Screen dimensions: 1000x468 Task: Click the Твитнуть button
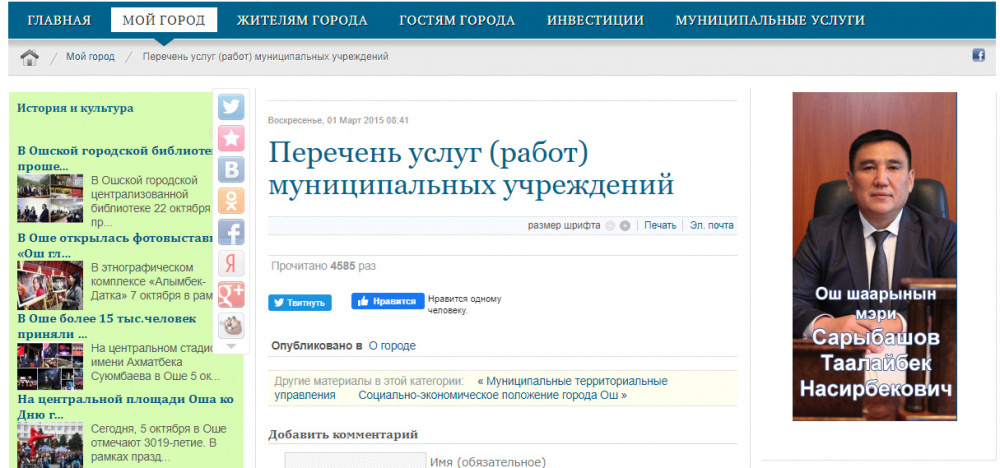point(299,302)
